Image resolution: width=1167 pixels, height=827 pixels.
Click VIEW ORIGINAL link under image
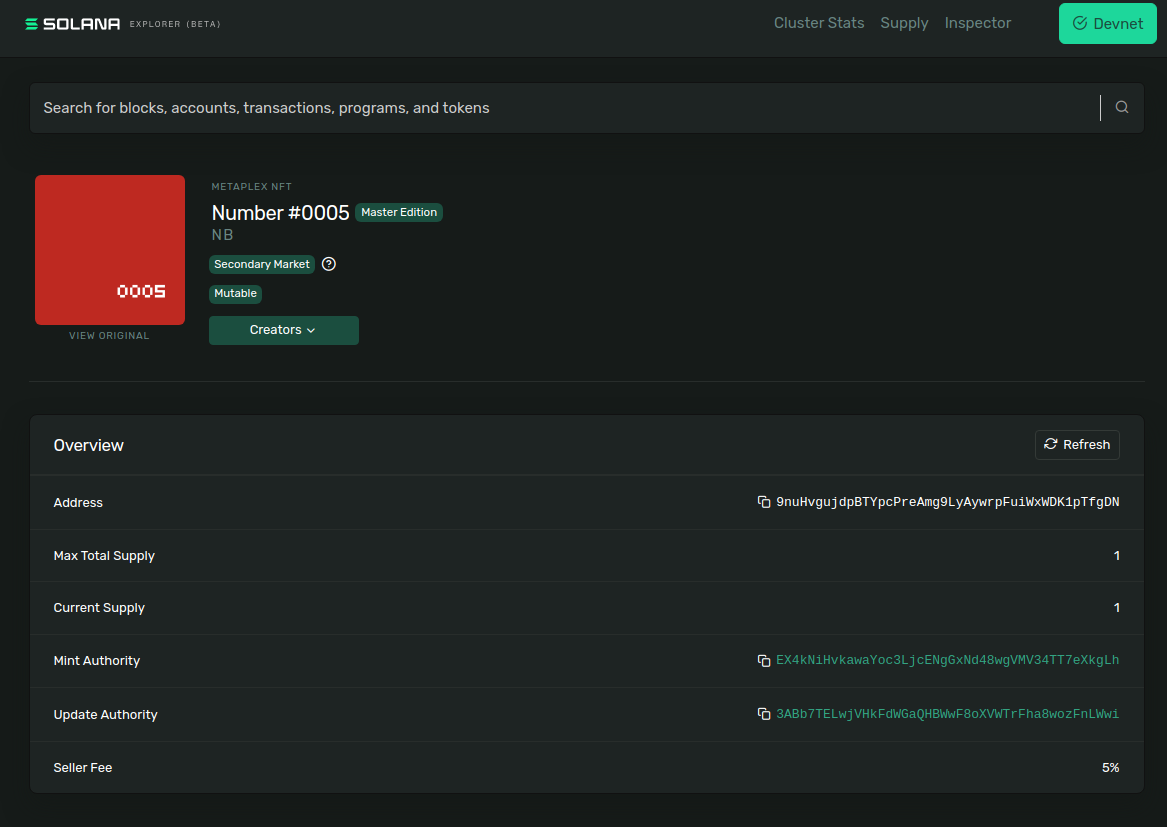point(109,336)
